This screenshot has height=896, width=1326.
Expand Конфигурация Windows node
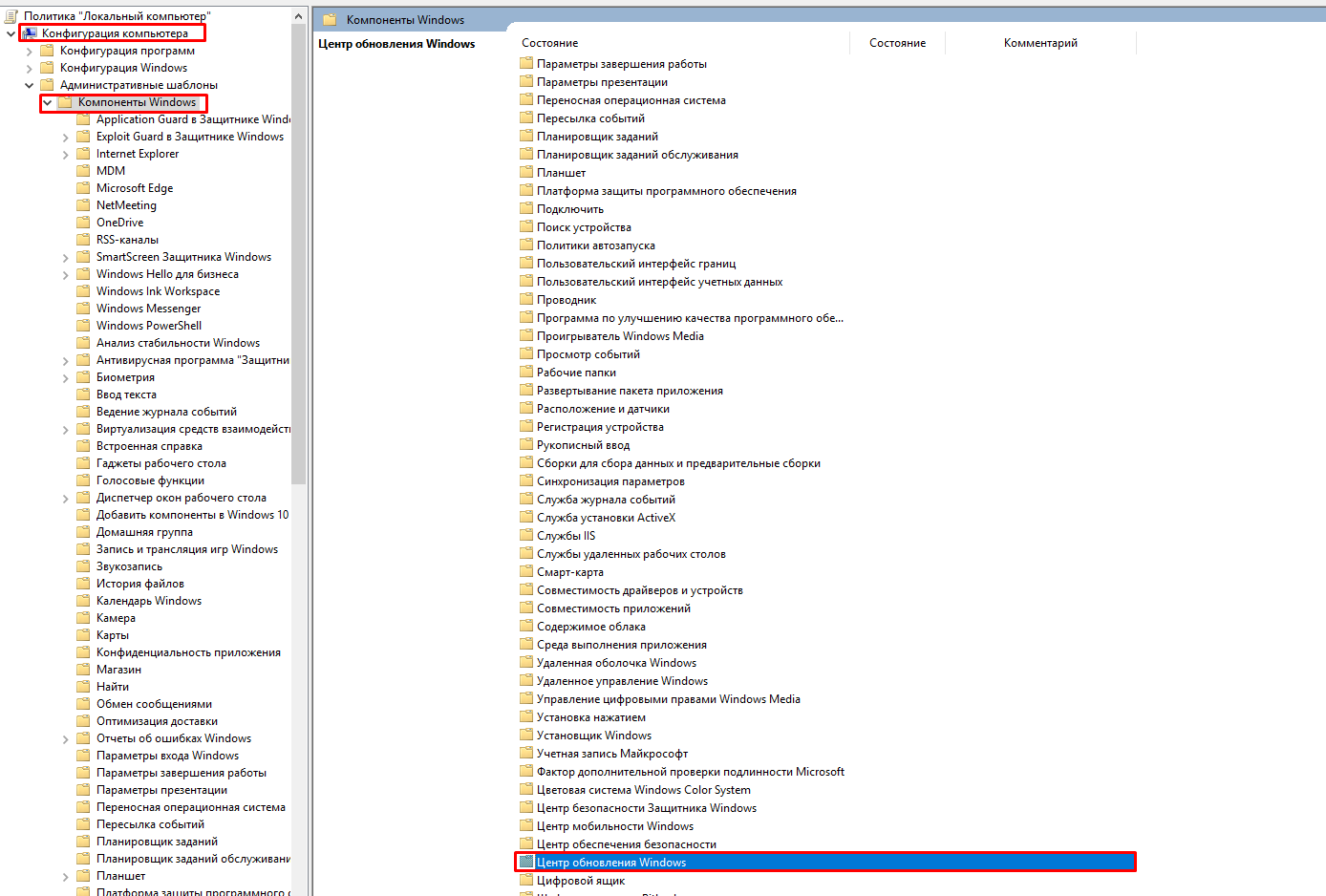tap(29, 69)
